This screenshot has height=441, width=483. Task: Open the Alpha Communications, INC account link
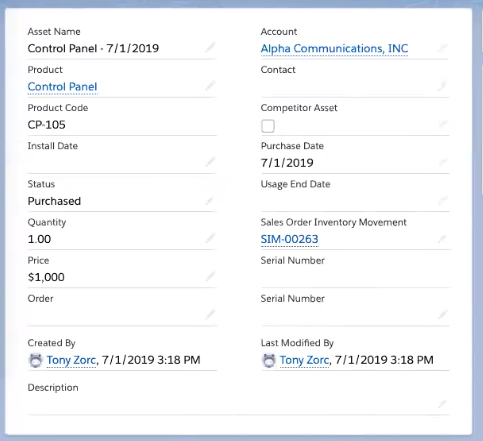(x=334, y=48)
